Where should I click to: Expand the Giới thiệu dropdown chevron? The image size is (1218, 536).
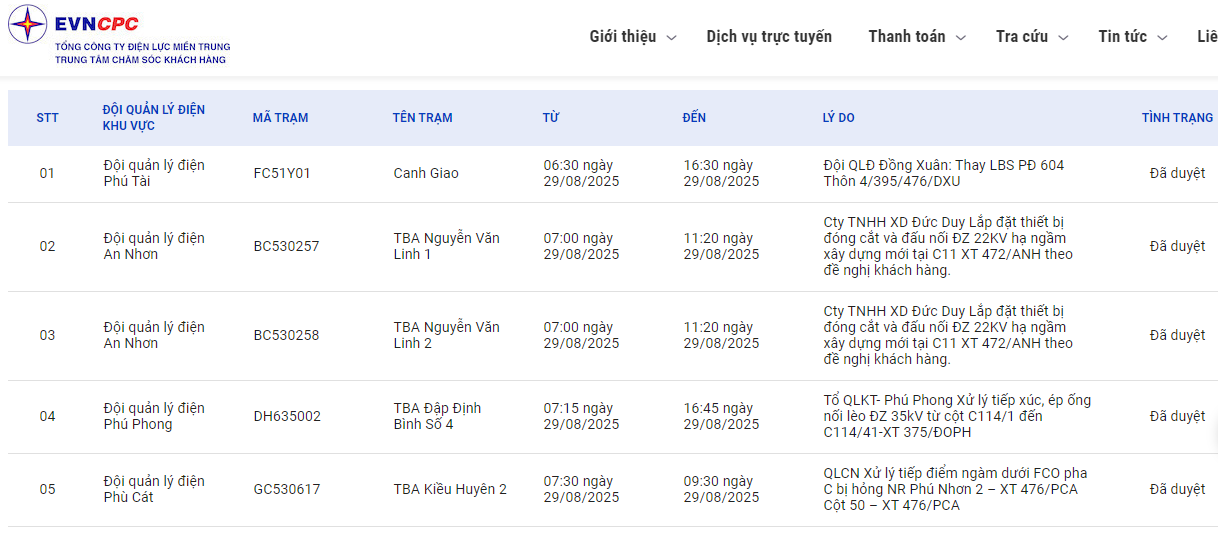click(671, 38)
